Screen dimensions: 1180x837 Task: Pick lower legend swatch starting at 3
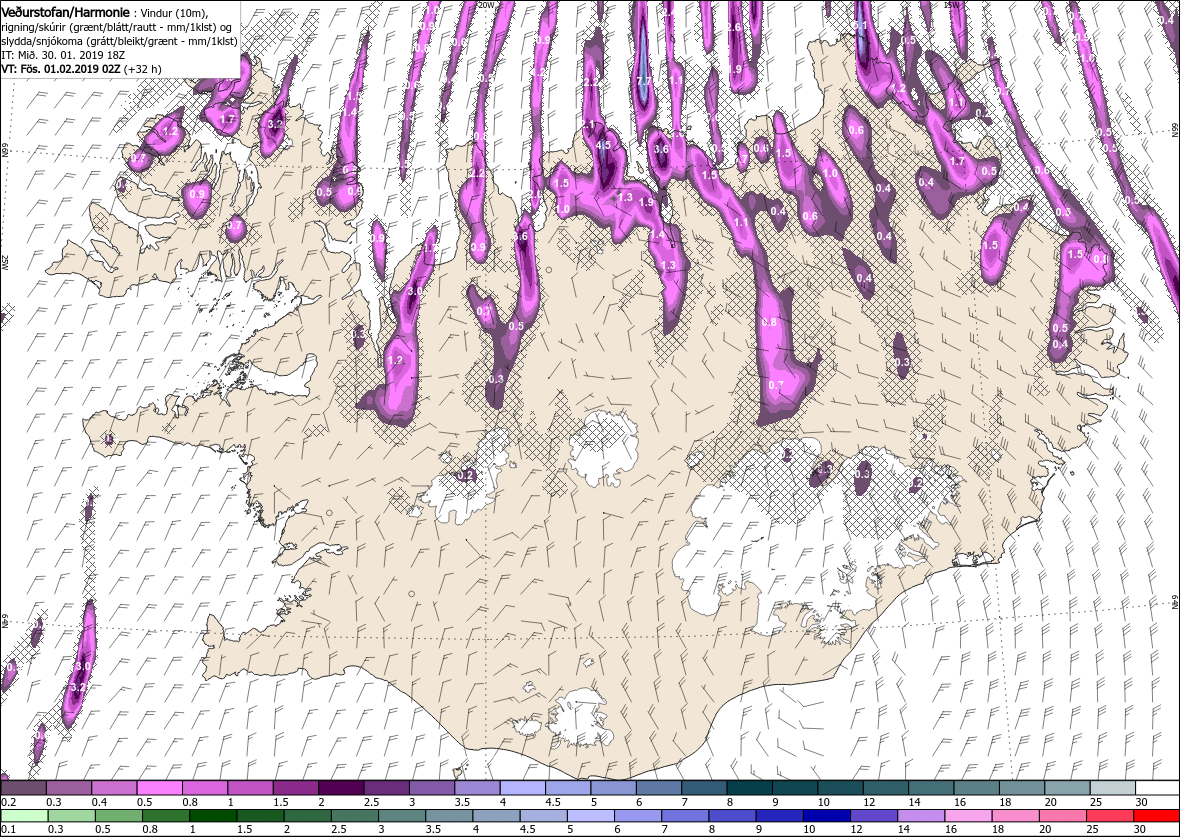pyautogui.click(x=401, y=816)
